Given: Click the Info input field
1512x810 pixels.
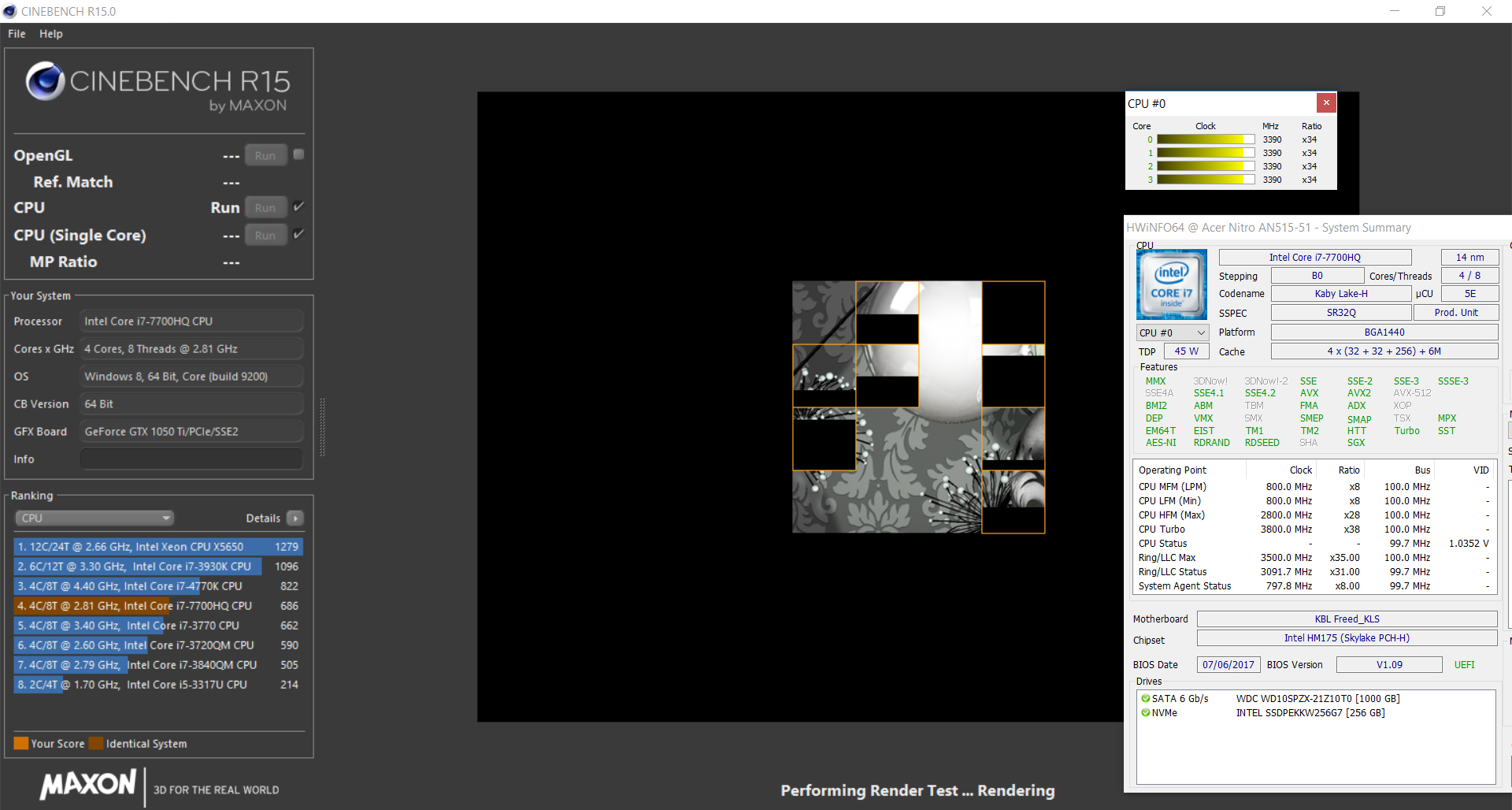Looking at the screenshot, I should coord(191,459).
